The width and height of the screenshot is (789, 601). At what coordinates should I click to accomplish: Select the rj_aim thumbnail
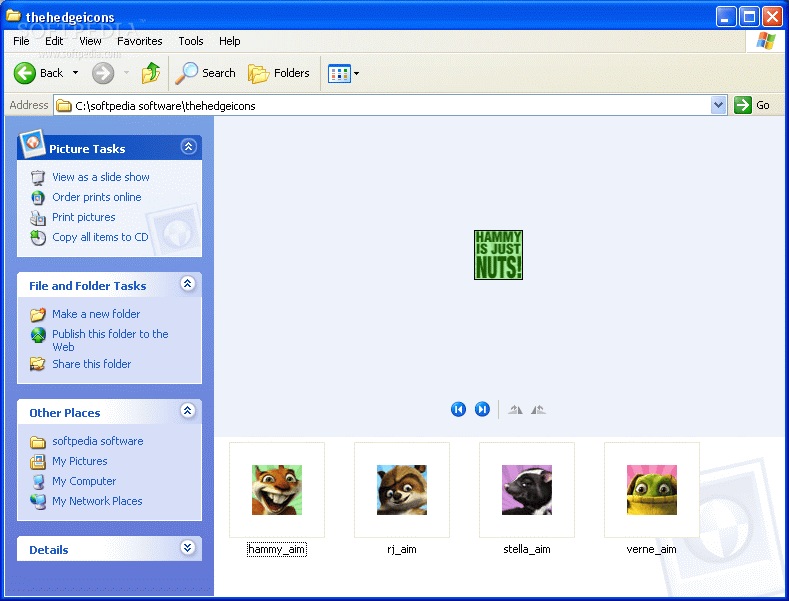click(x=402, y=490)
